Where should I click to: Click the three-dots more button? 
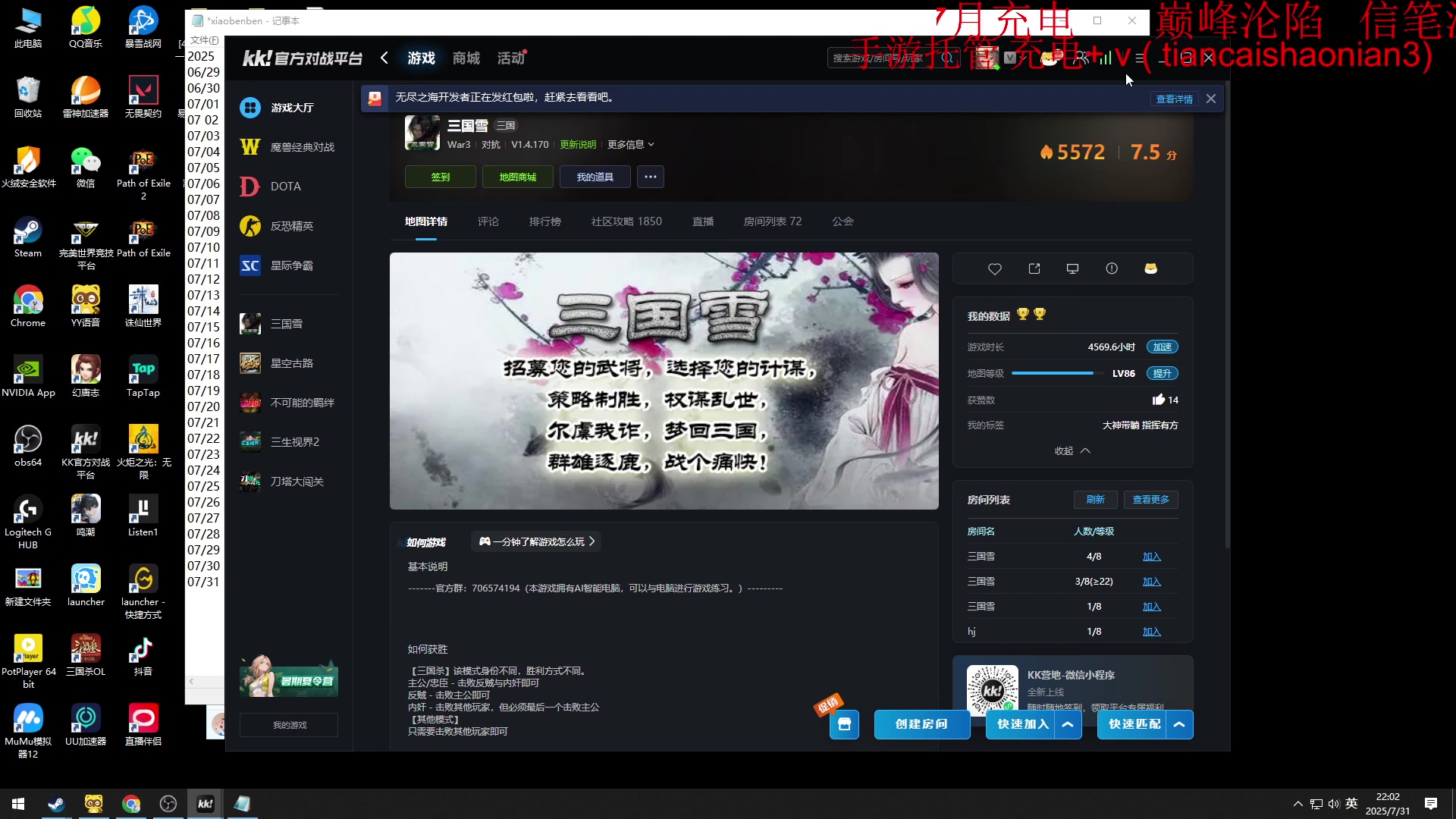[651, 177]
